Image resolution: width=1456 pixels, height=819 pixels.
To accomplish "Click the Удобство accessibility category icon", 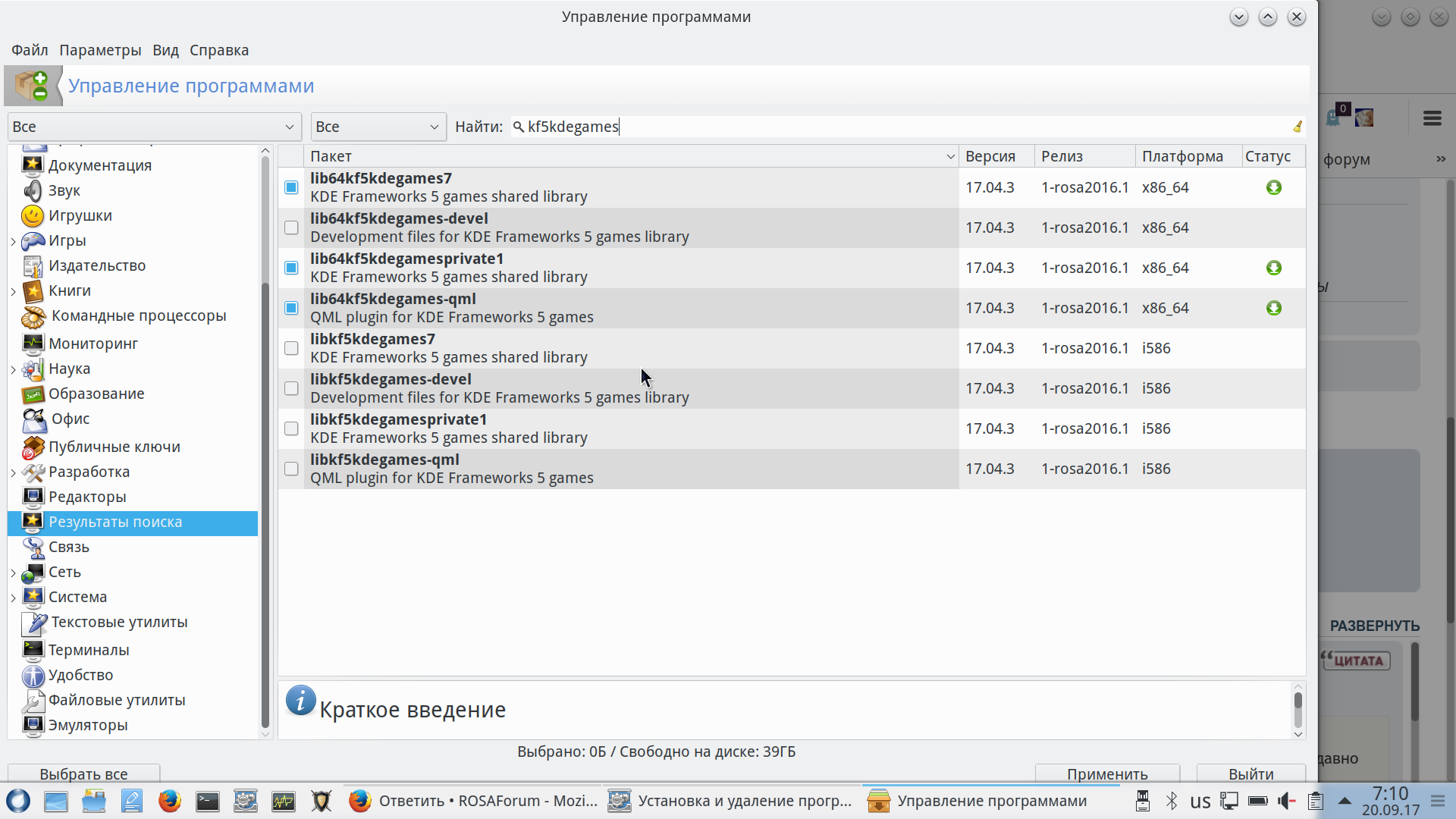I will (33, 676).
